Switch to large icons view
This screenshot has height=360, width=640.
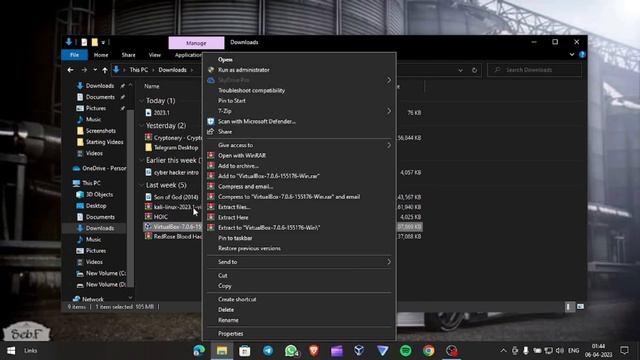[580, 307]
